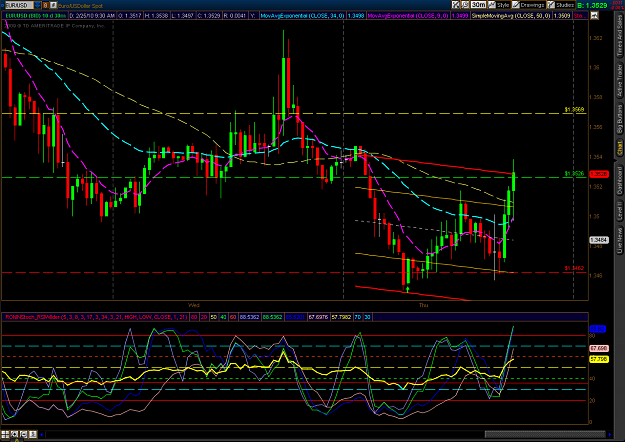The image size is (625, 442).
Task: Click the yellow 57.798 bubble on lower axis
Action: 599,359
